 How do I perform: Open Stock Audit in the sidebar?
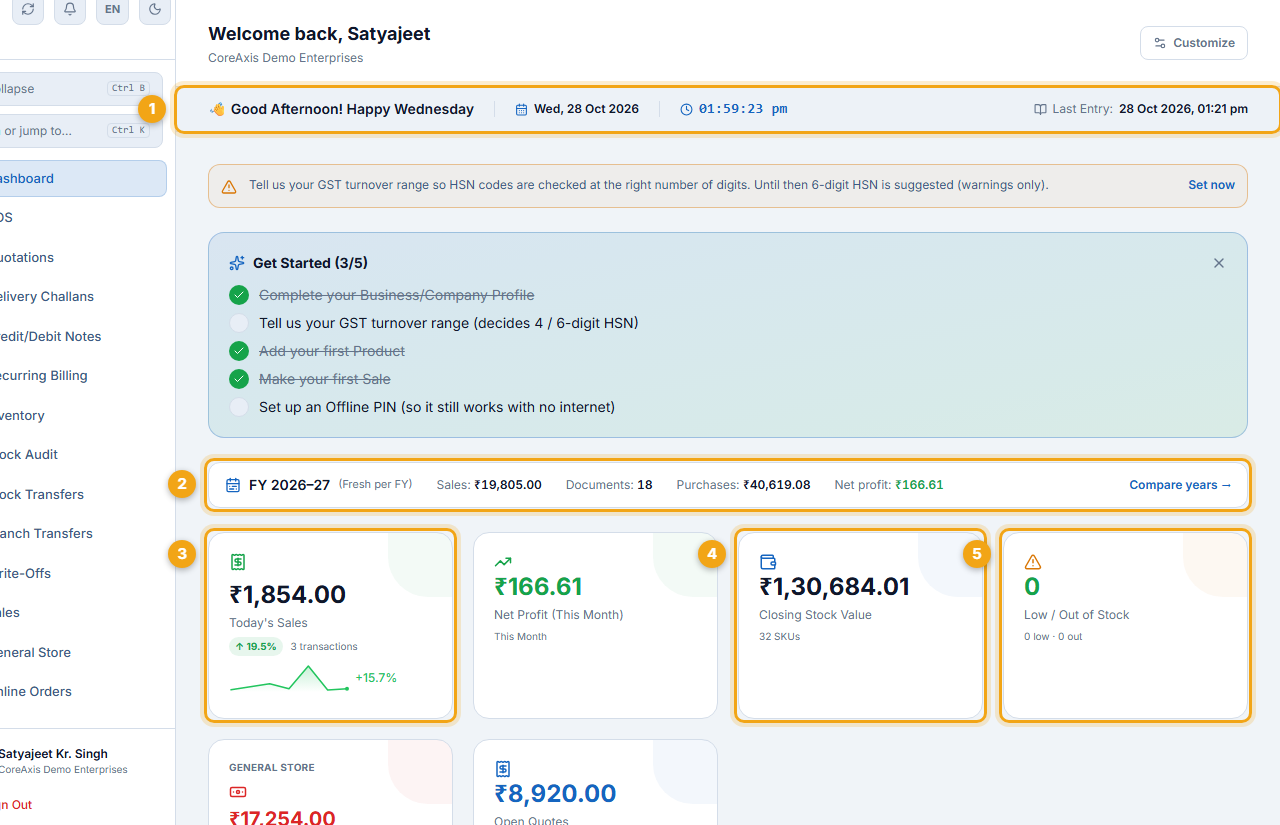[83, 454]
